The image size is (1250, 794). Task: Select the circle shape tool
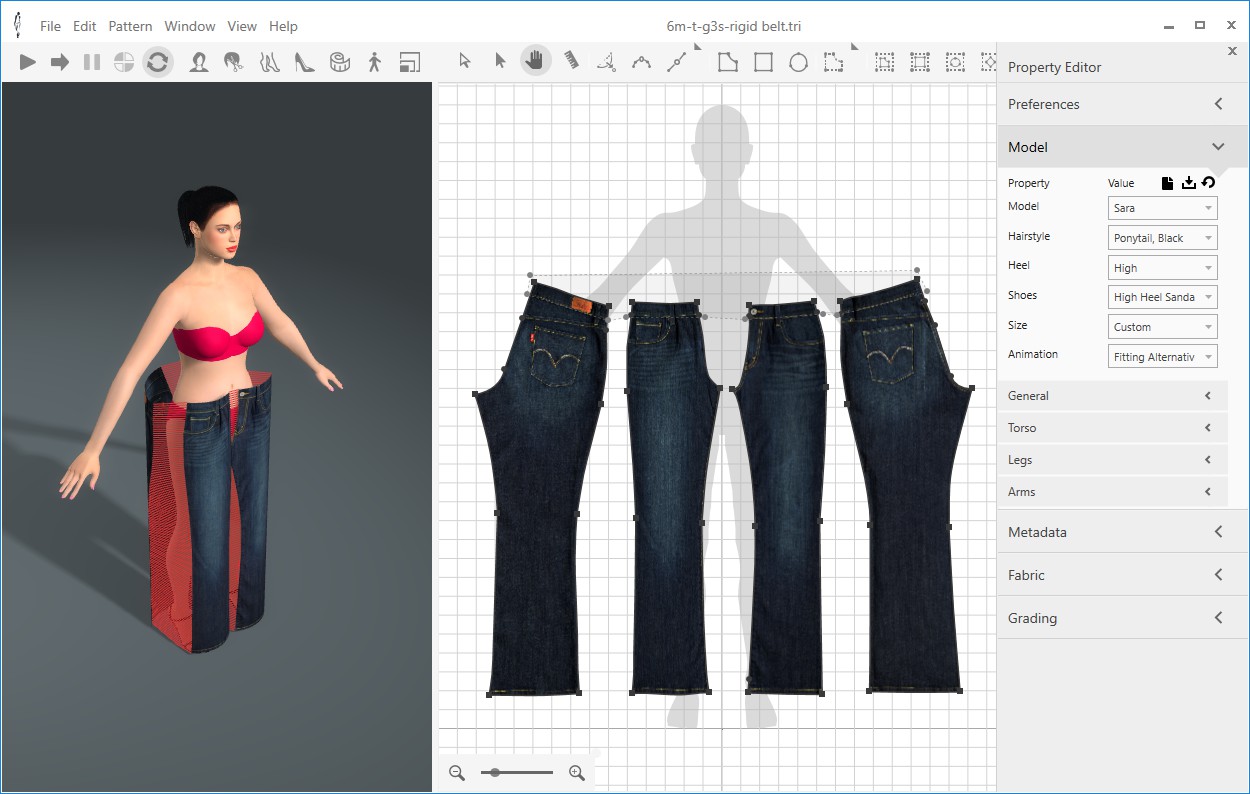pos(798,62)
